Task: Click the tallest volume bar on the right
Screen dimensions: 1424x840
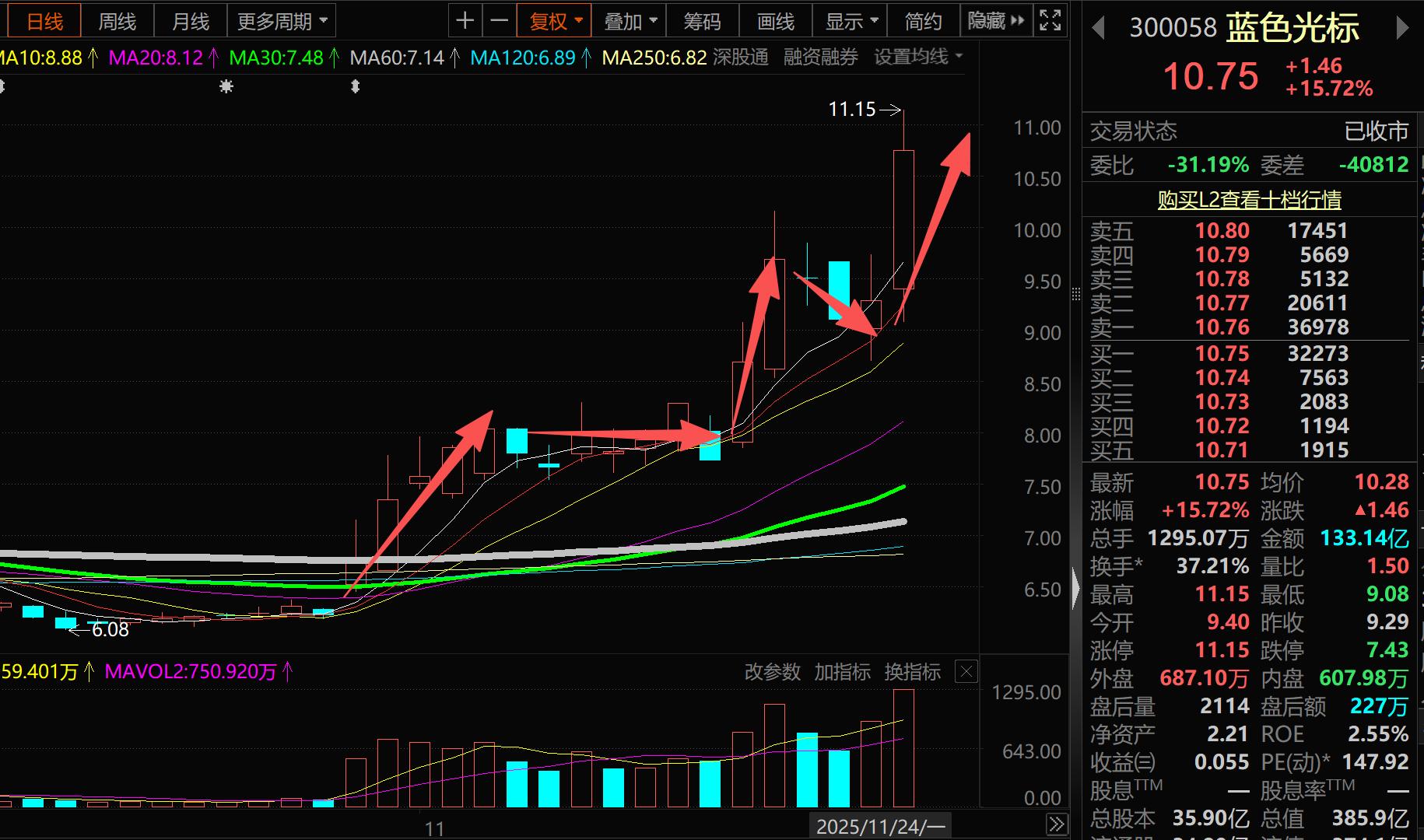Action: coord(903,748)
